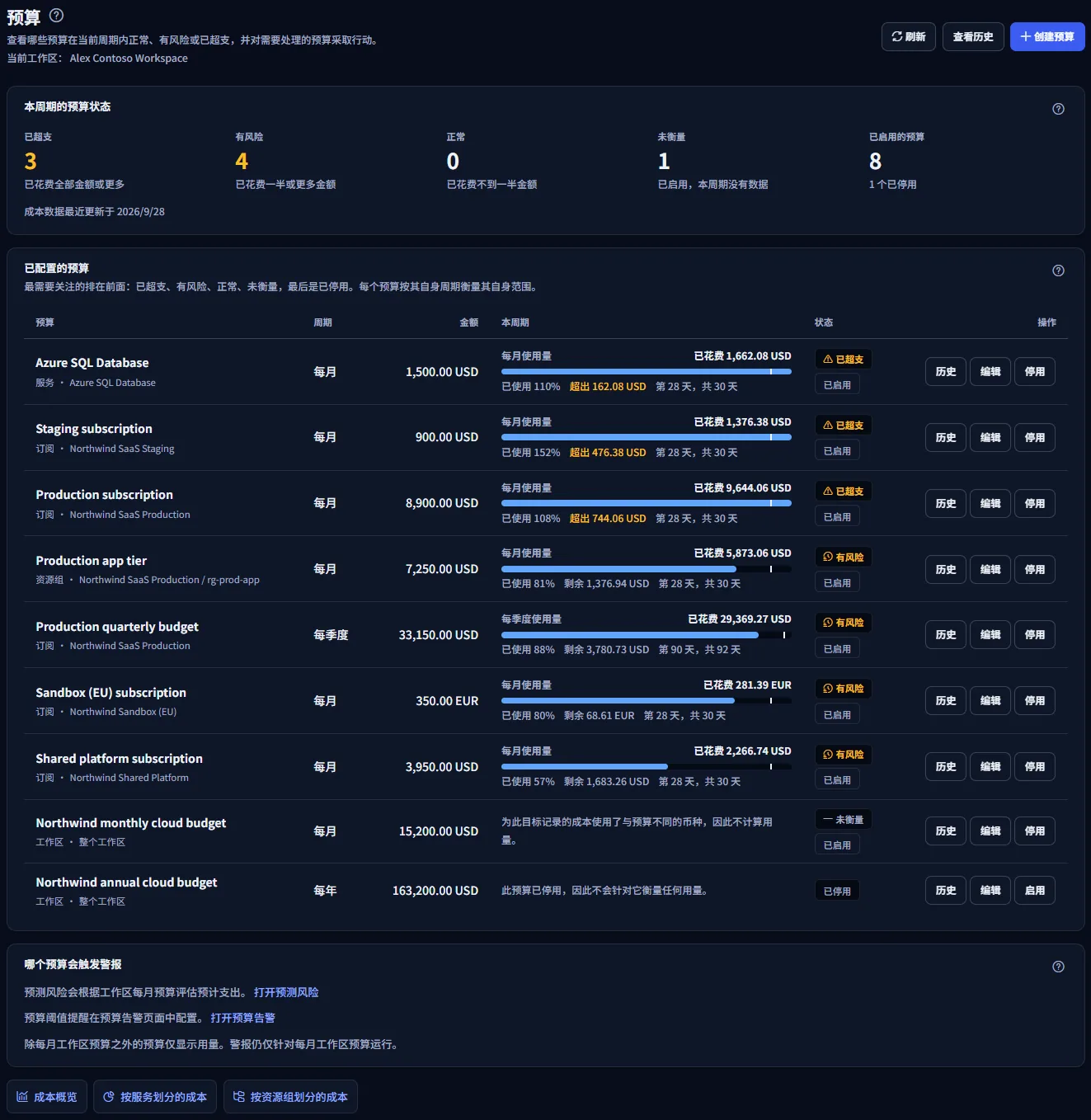Disable Production quarterly budget via 停用
Image resolution: width=1091 pixels, height=1120 pixels.
click(1035, 635)
